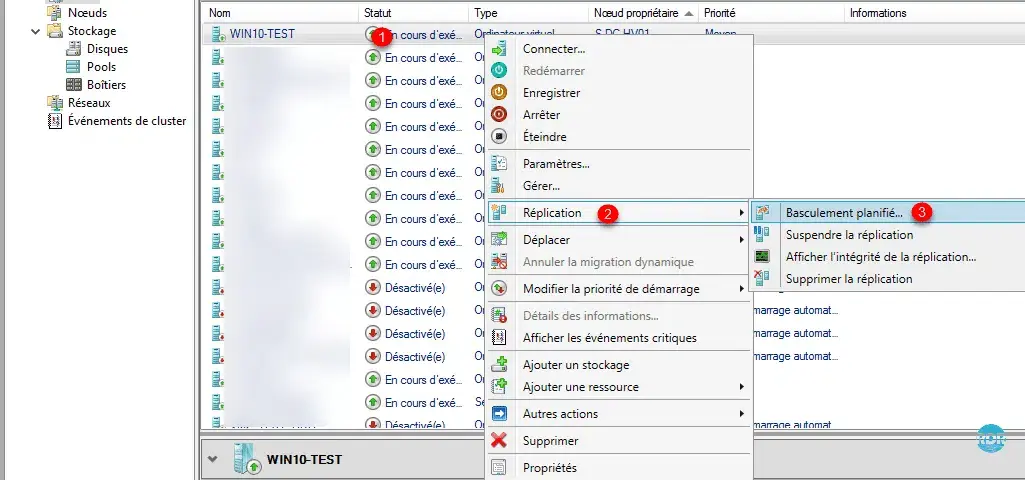The image size is (1025, 480).
Task: Click the Propriétés icon
Action: [x=499, y=468]
